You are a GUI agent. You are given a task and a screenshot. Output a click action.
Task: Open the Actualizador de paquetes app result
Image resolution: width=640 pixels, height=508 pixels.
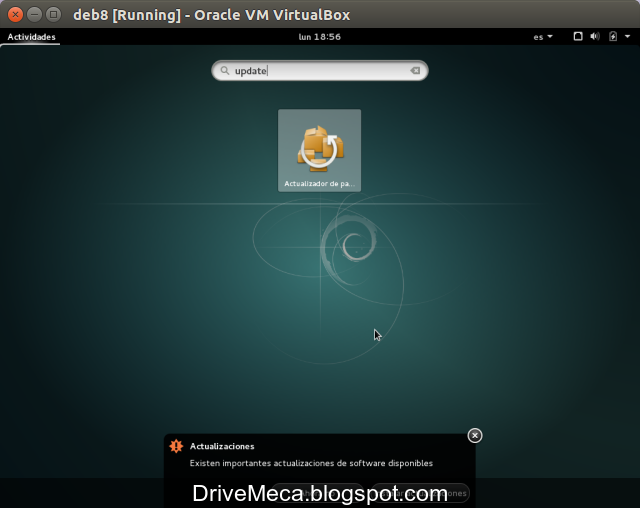click(x=319, y=150)
